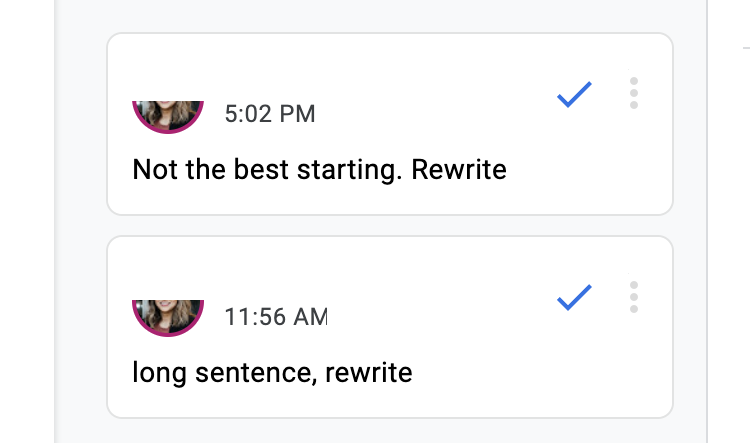Screen dimensions: 750x443
Task: Select the 11:56 AM timestamp
Action: click(x=276, y=317)
